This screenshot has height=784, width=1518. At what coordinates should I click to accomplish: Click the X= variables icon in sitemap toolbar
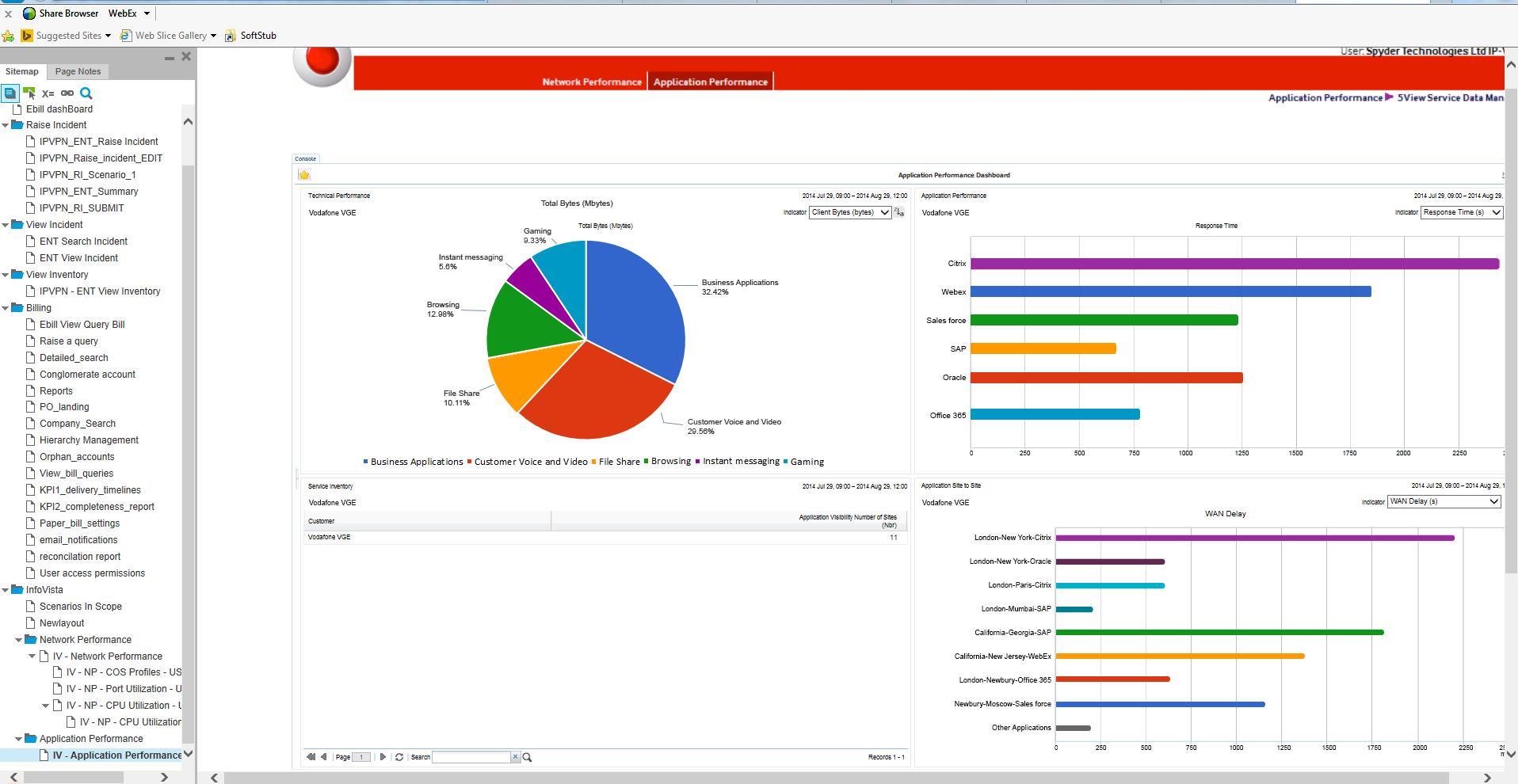click(48, 93)
